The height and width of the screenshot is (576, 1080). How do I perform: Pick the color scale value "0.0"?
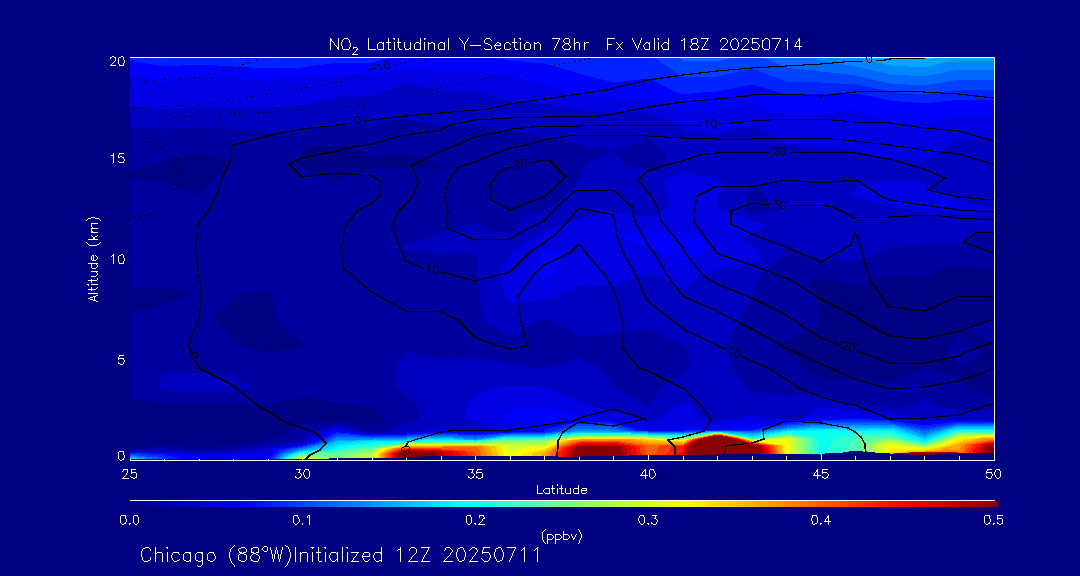130,520
